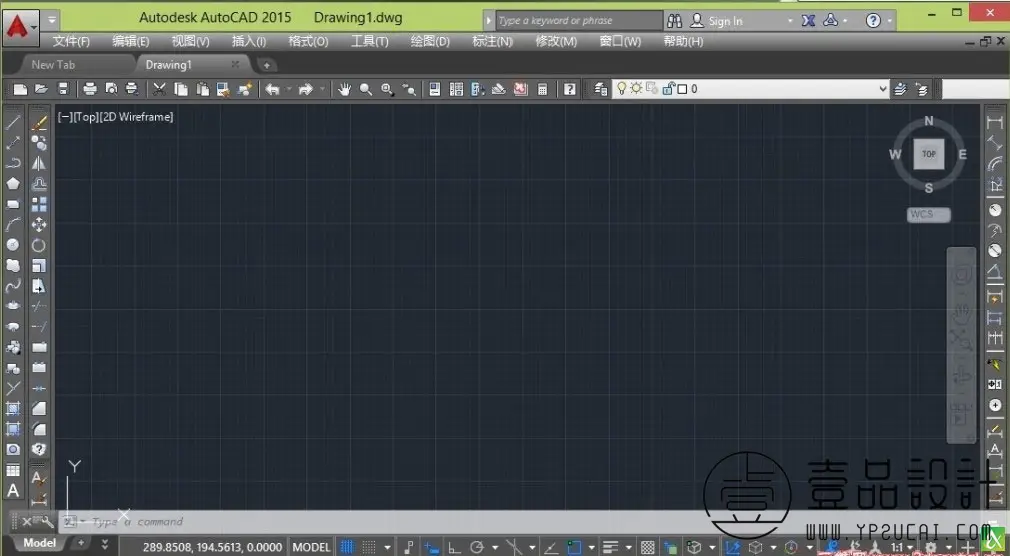
Task: Open the 格式(O) menu
Action: point(308,41)
